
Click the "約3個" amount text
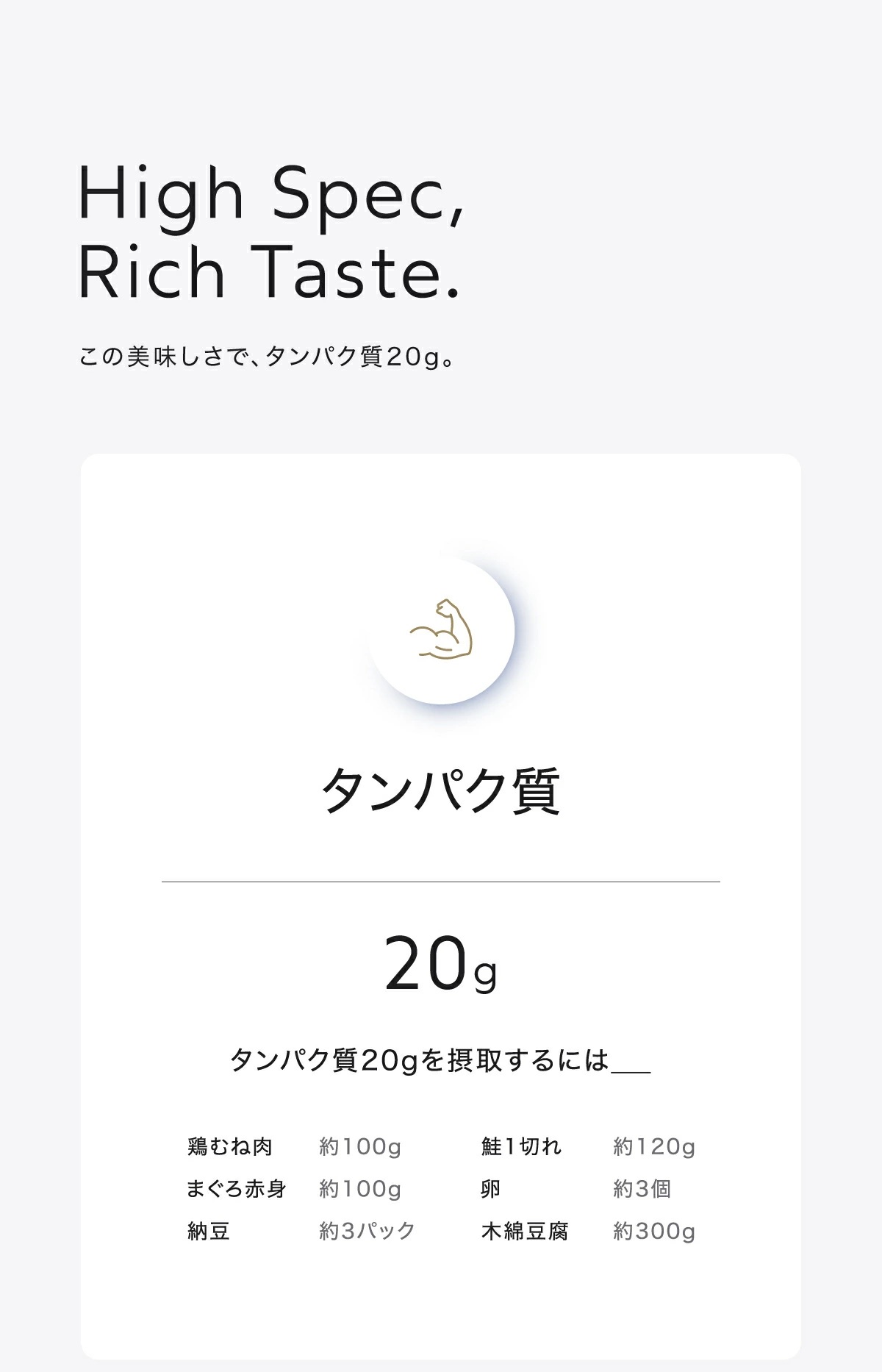642,1189
